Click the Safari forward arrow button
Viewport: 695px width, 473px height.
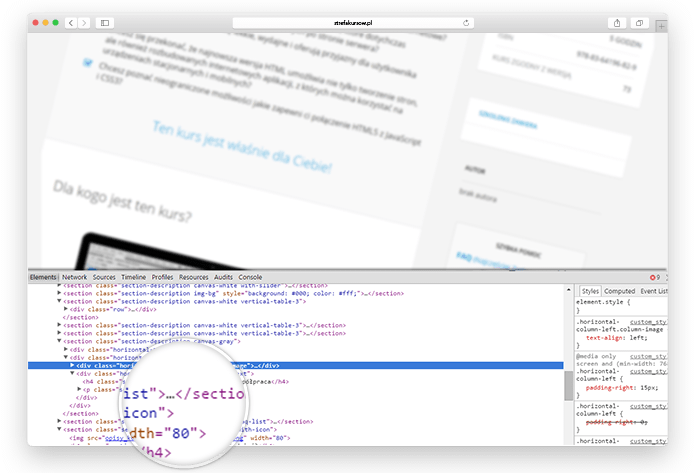point(83,22)
